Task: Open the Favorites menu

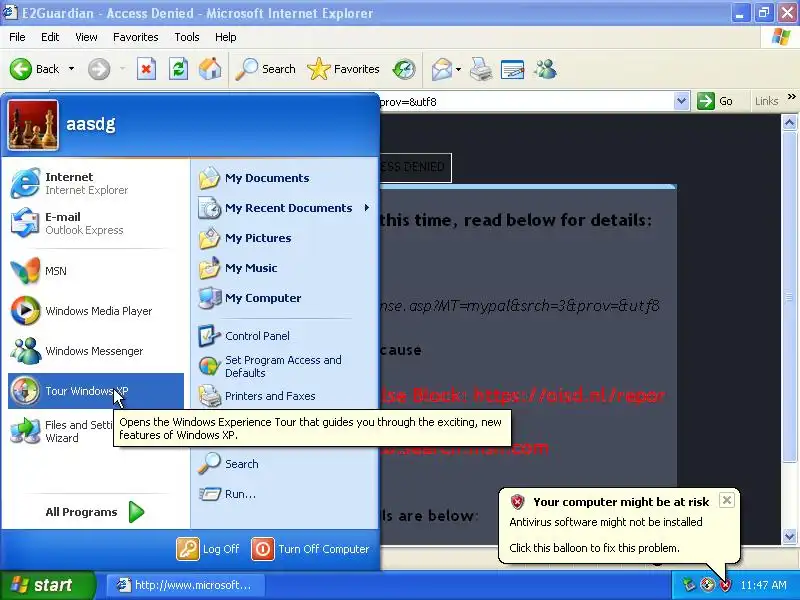Action: coord(136,37)
